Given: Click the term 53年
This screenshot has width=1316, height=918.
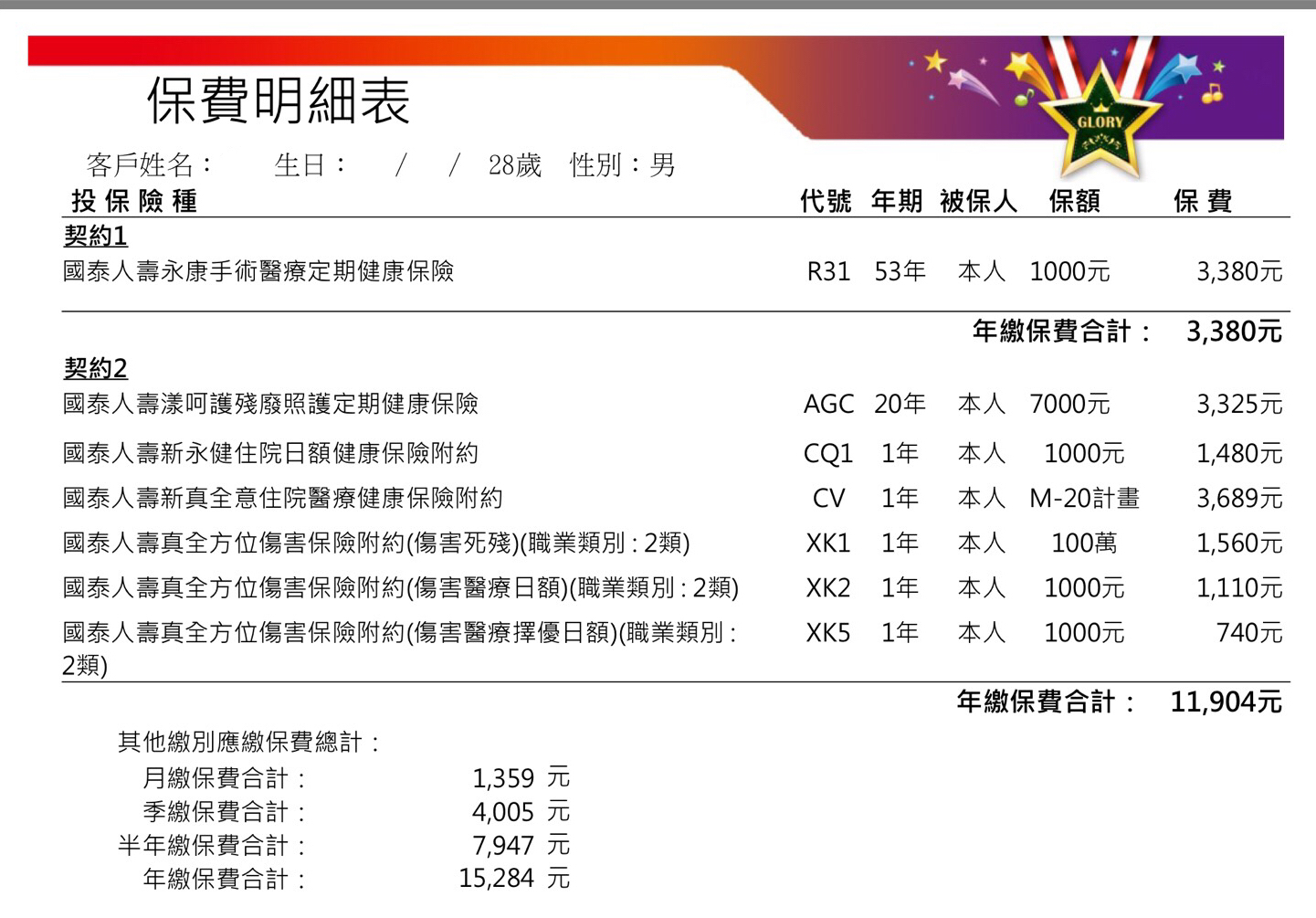Looking at the screenshot, I should pos(900,271).
